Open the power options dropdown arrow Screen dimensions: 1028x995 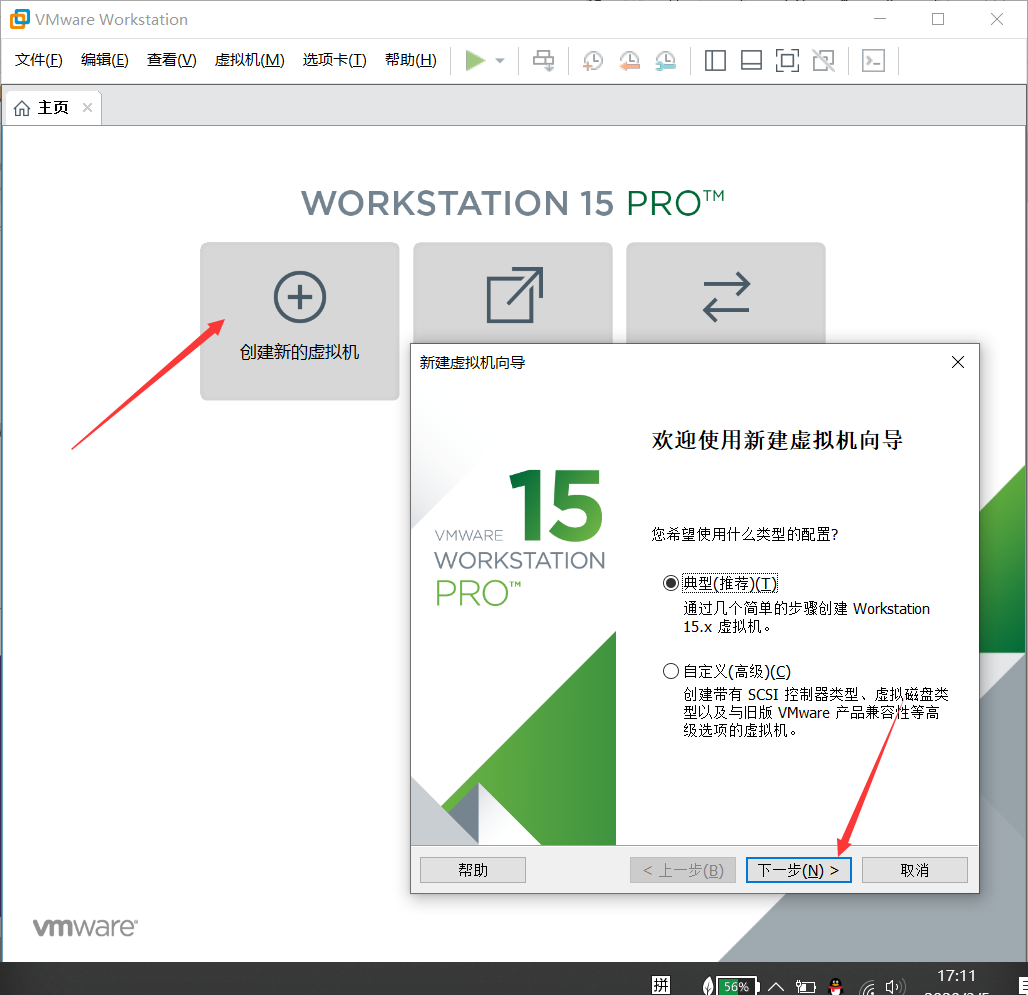point(500,61)
